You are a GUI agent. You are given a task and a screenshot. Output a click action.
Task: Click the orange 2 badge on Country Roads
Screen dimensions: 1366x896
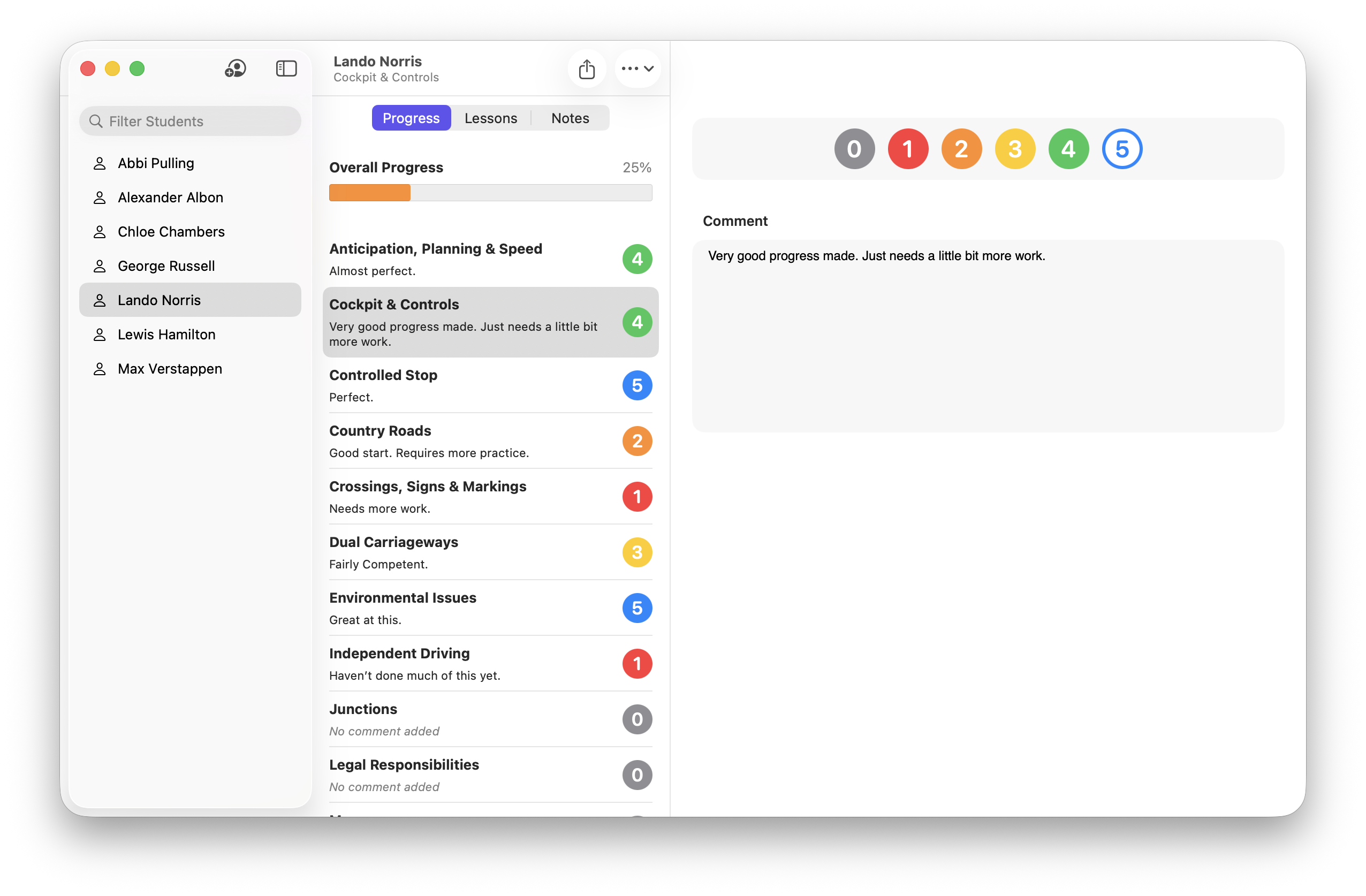point(636,441)
